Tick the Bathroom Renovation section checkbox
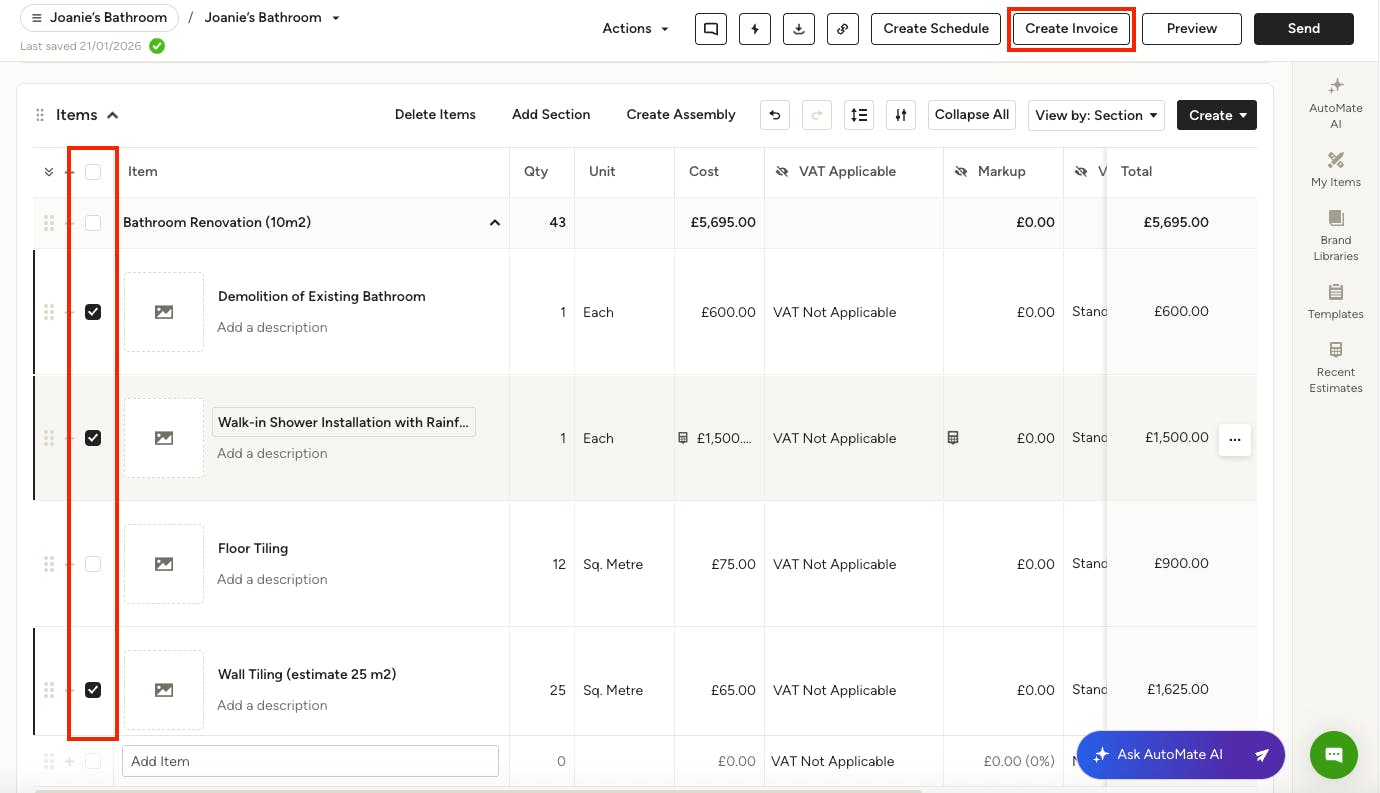Image resolution: width=1380 pixels, height=793 pixels. coord(93,223)
